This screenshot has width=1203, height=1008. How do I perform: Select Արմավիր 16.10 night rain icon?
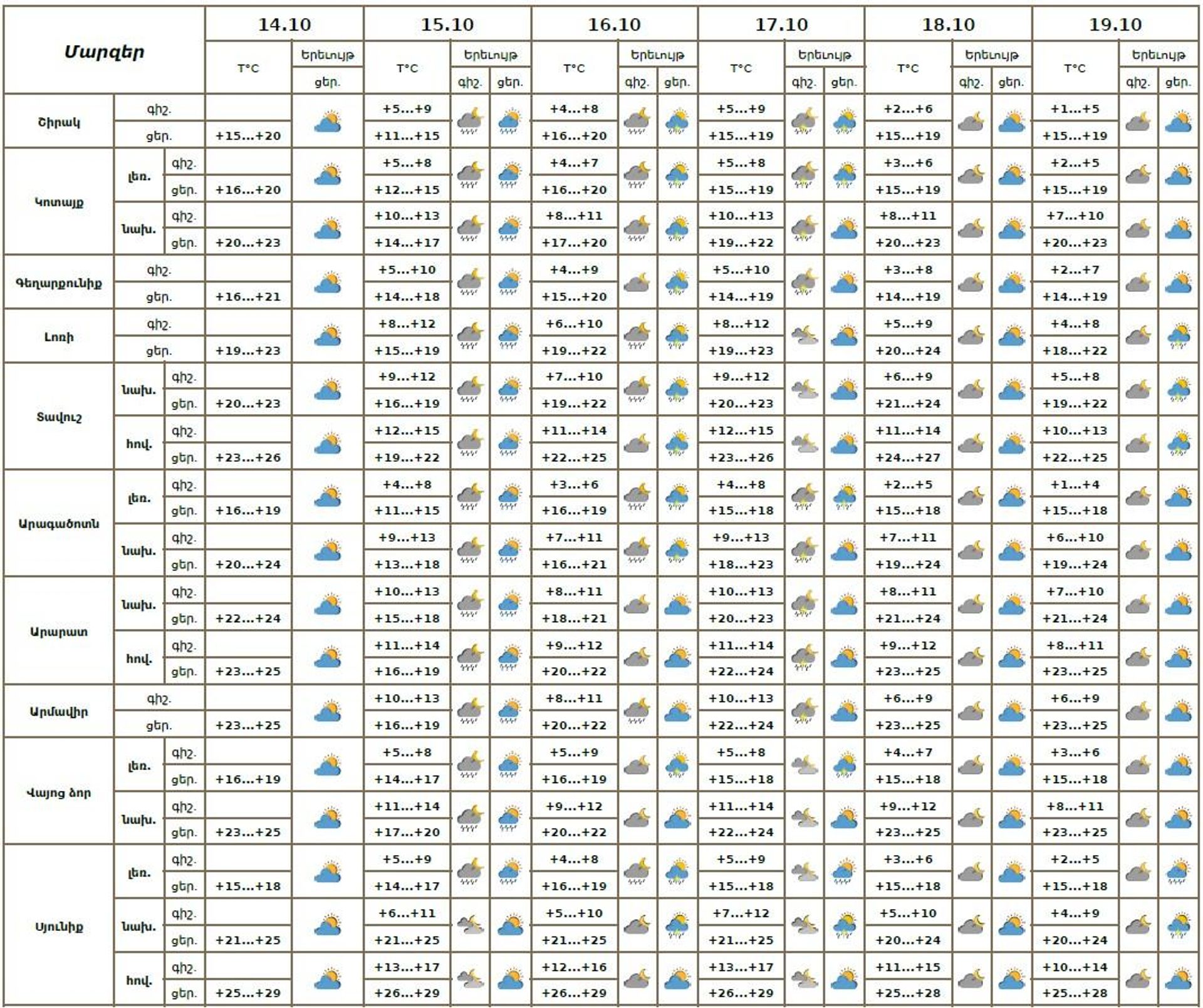[x=637, y=712]
